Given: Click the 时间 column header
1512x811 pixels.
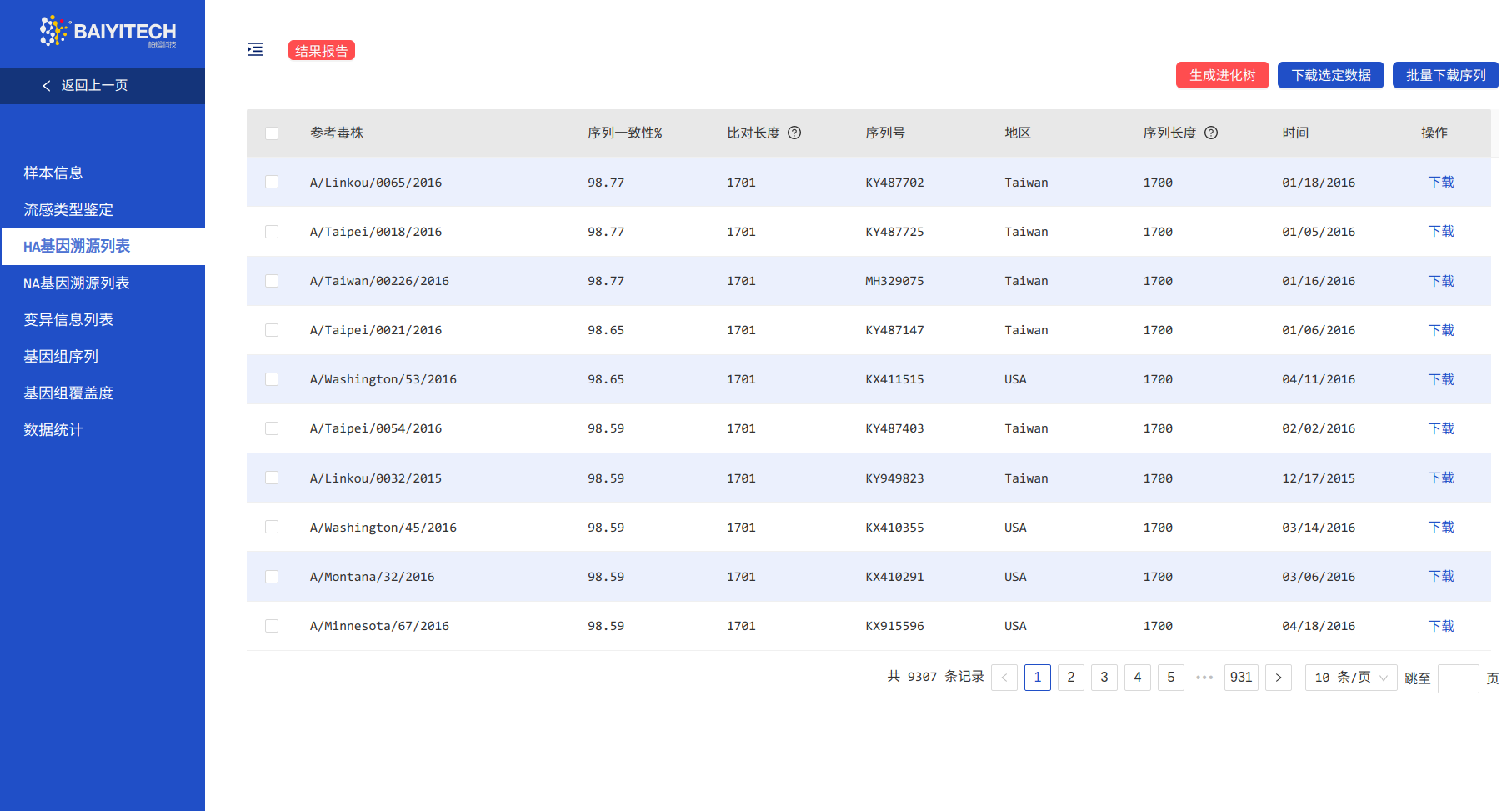Looking at the screenshot, I should 1295,133.
